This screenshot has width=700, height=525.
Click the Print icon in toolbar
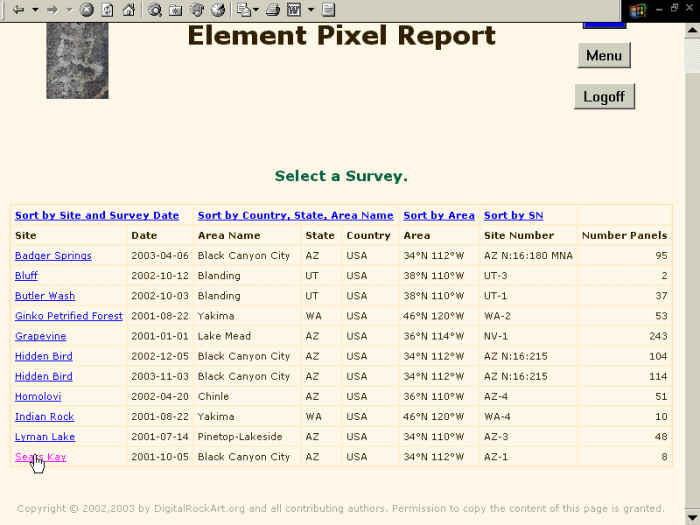pos(272,10)
